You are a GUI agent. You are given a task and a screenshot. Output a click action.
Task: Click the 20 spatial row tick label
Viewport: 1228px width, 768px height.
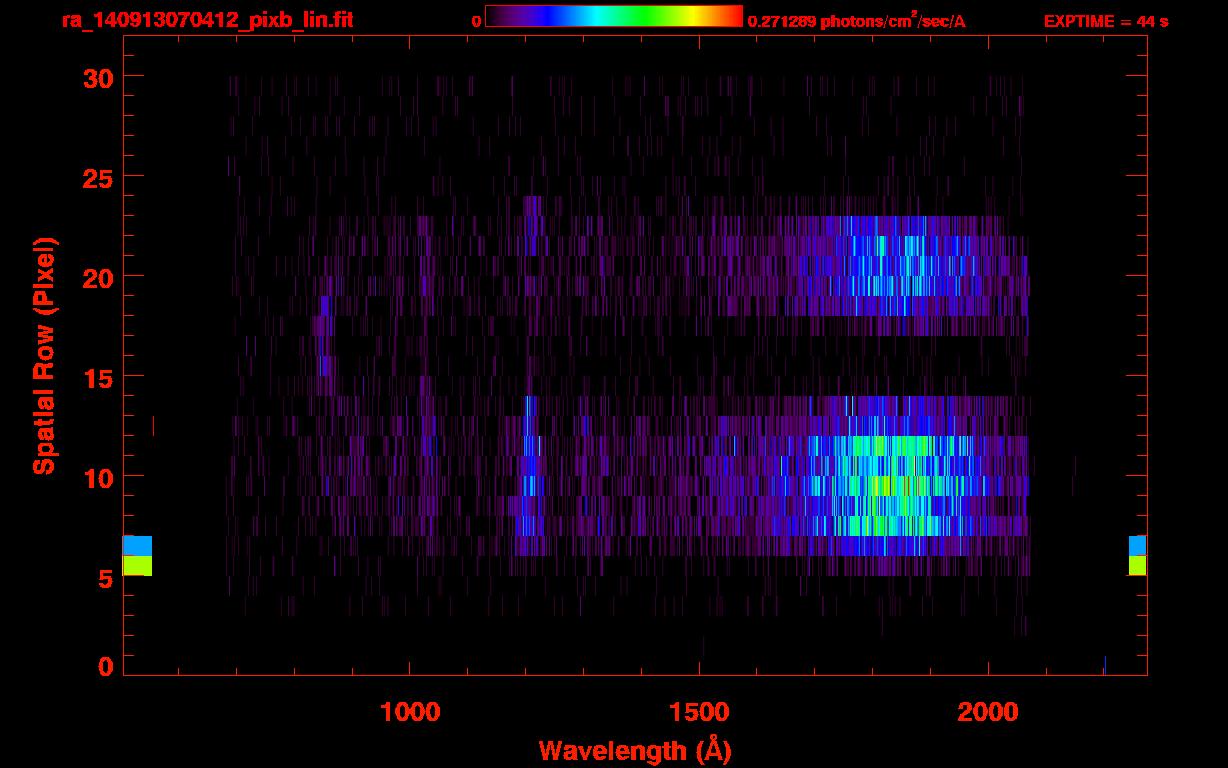97,277
